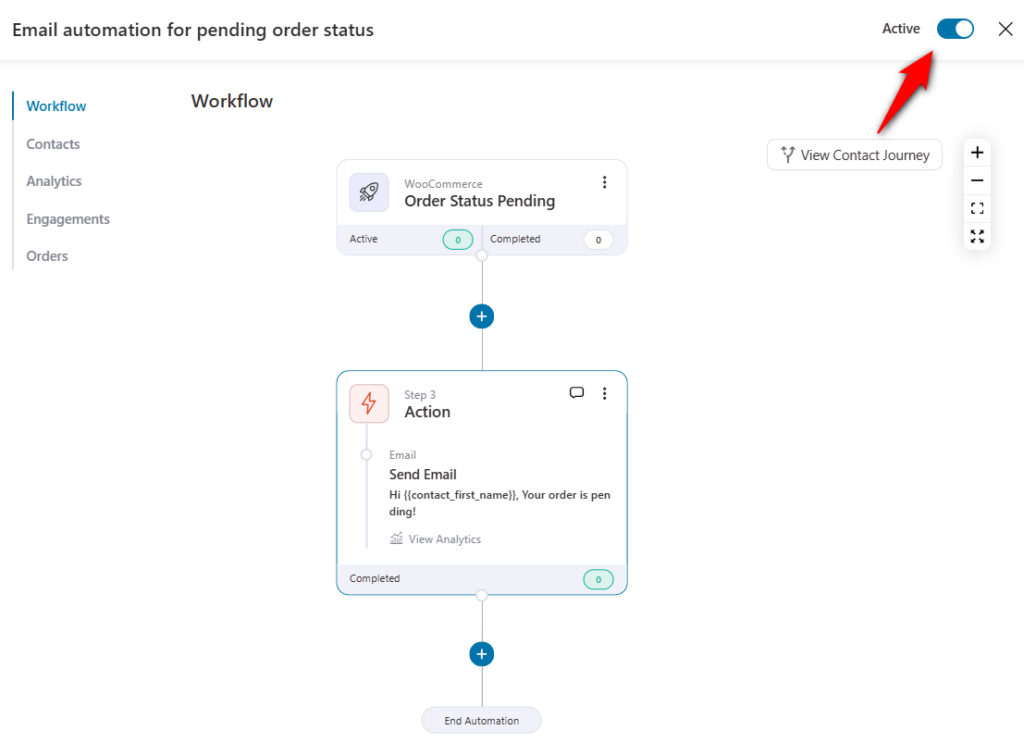
Task: Zoom out using the minus icon
Action: click(977, 181)
